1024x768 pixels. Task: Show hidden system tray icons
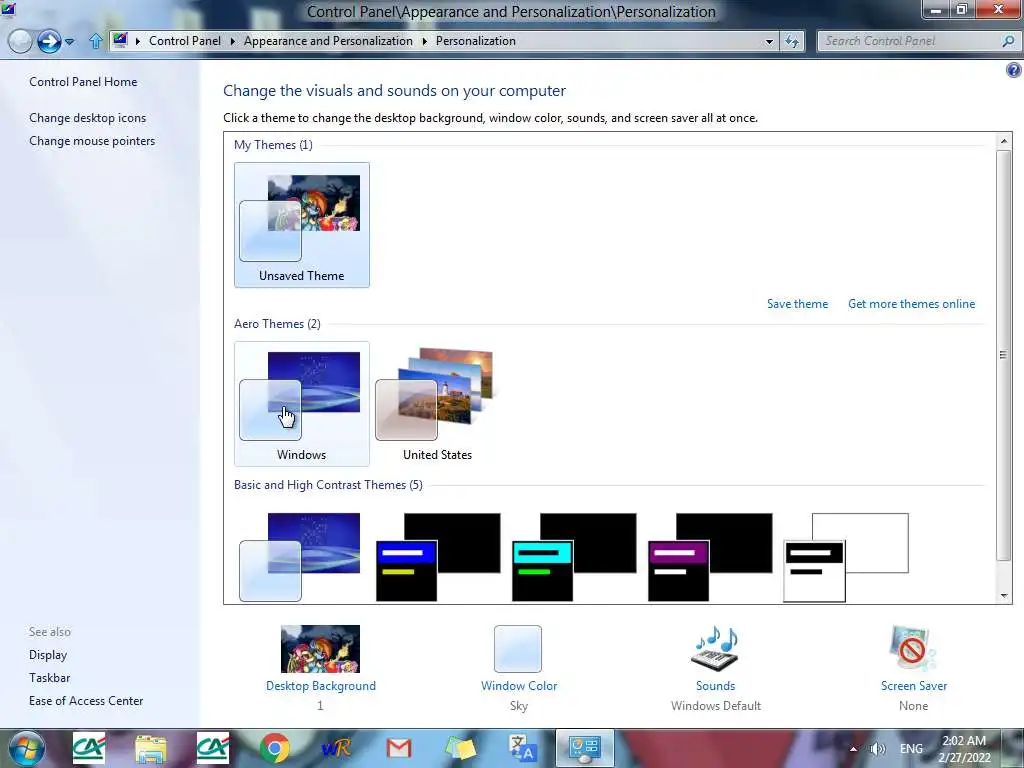pos(853,748)
